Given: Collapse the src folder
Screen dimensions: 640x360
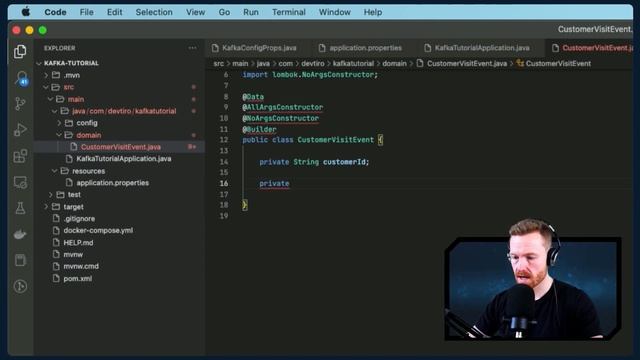Looking at the screenshot, I should coord(46,87).
